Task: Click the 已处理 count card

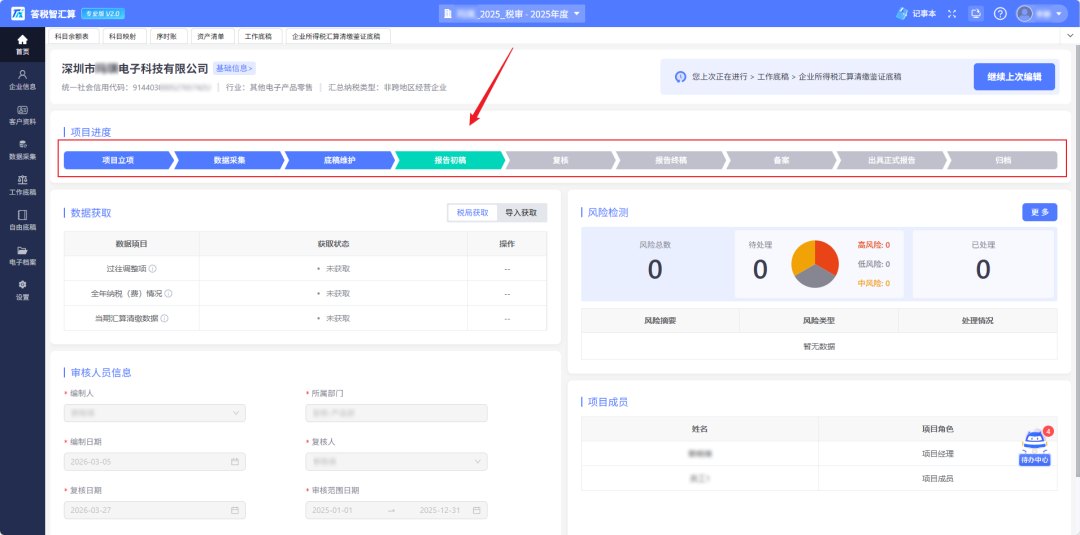Action: (983, 264)
